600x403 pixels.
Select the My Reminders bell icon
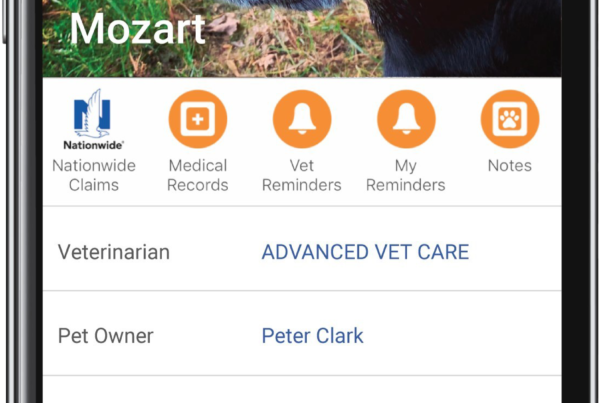(406, 119)
